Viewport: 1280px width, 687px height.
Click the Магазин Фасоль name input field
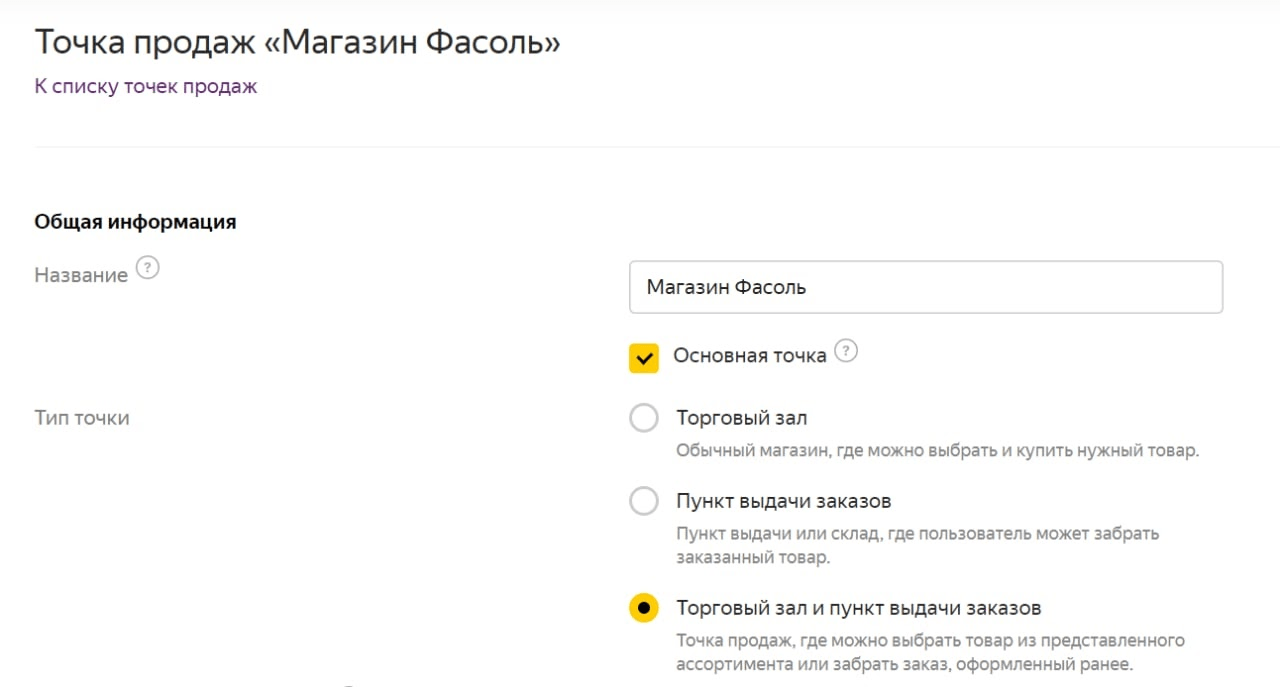(x=926, y=288)
